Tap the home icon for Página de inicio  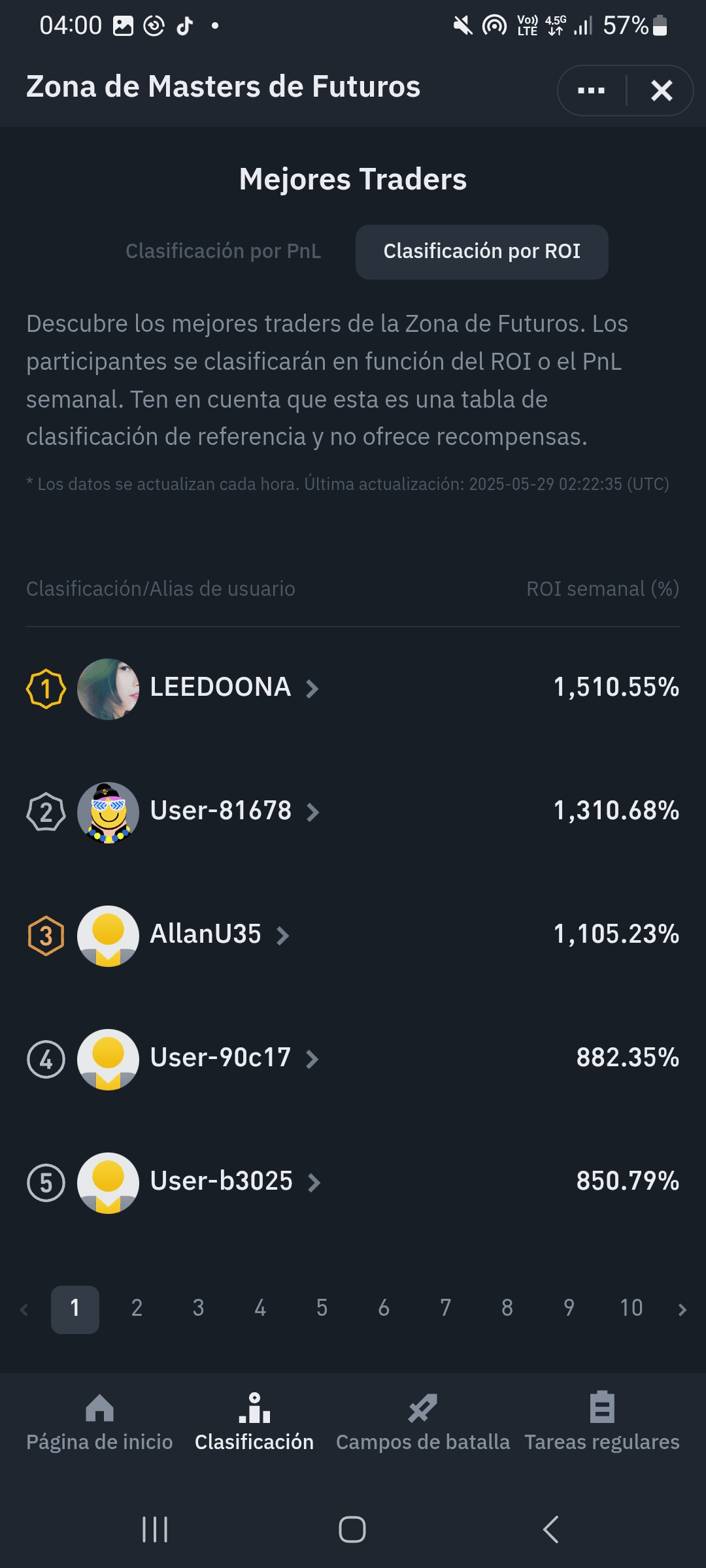tap(99, 1408)
